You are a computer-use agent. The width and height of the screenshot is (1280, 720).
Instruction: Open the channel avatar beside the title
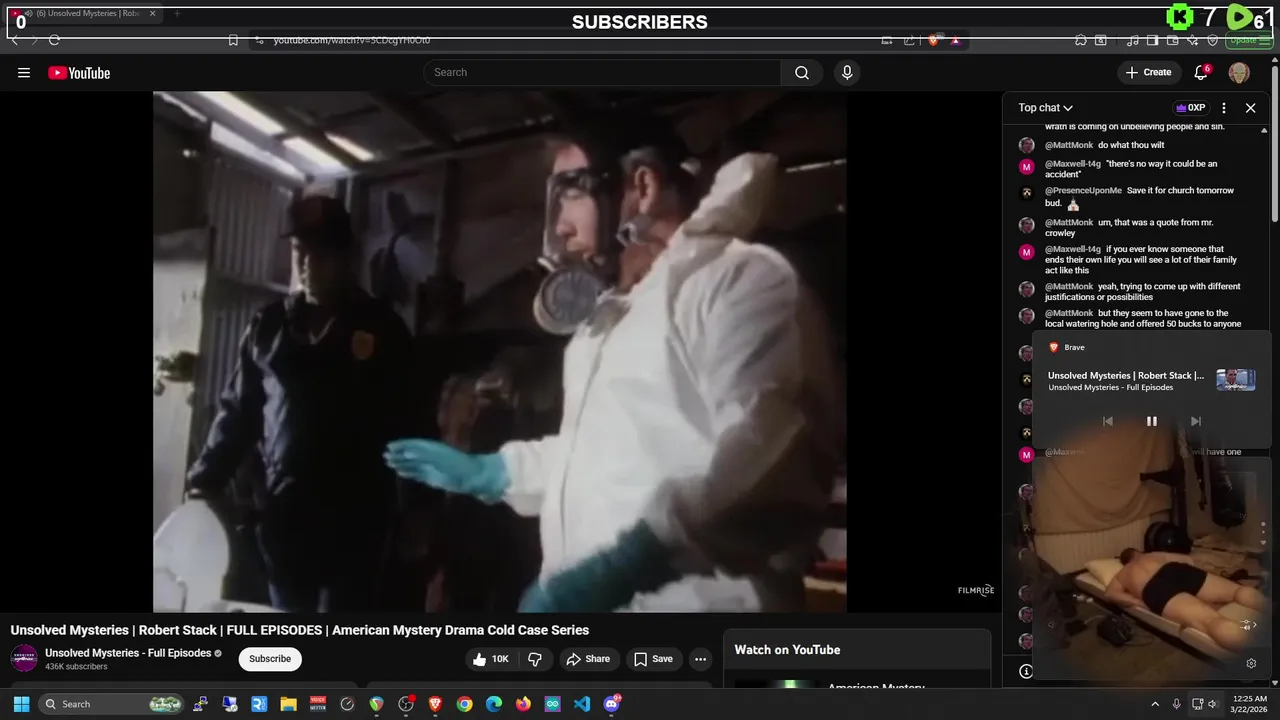click(24, 658)
